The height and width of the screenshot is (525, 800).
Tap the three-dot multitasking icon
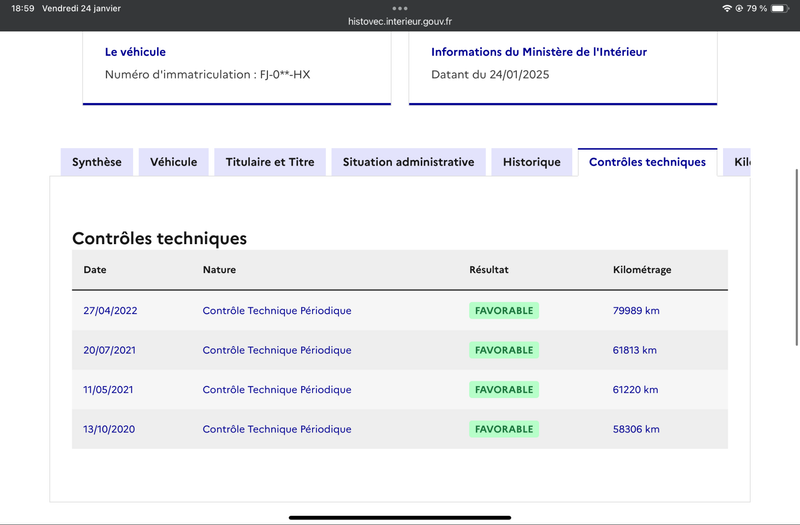click(400, 8)
